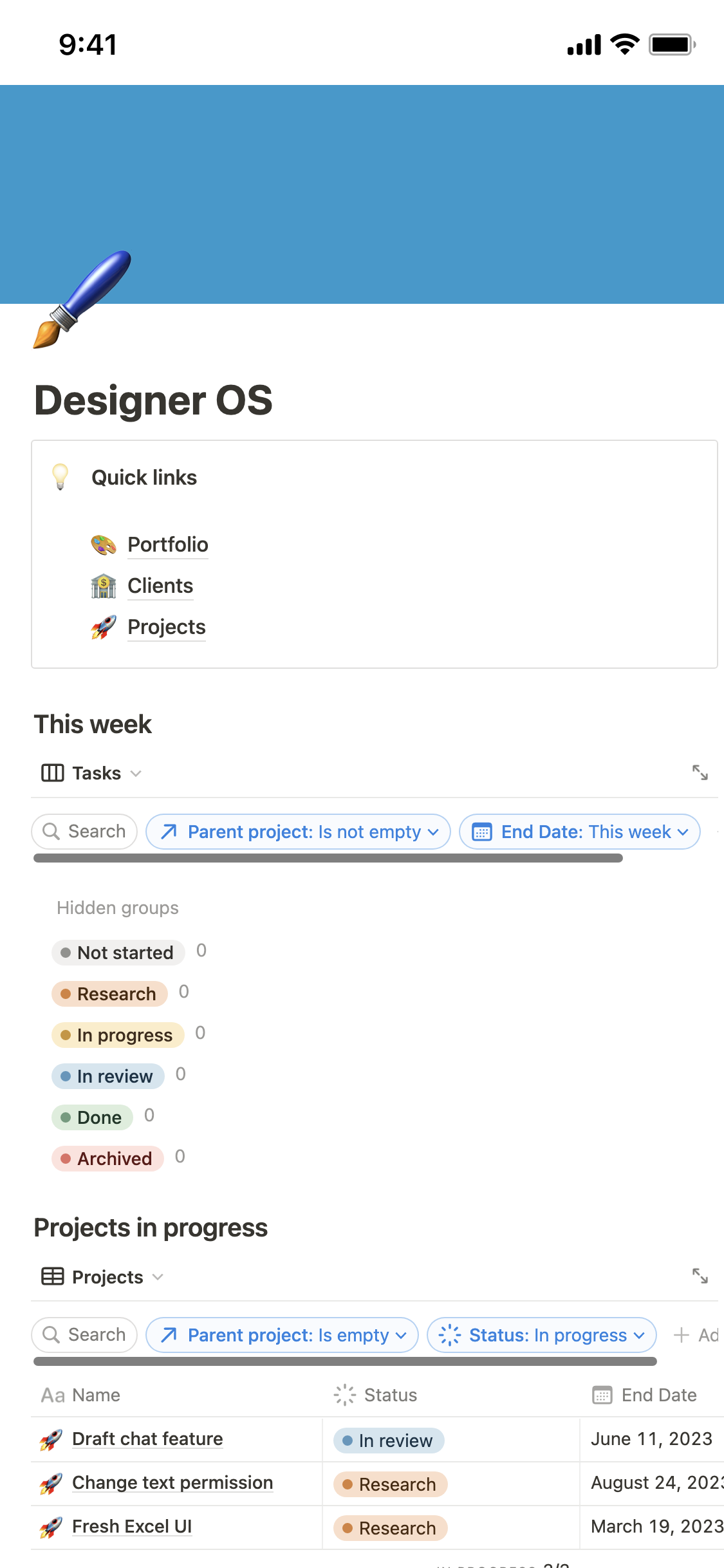The height and width of the screenshot is (1568, 724).
Task: Tap the lightbulb Quick links icon
Action: click(60, 477)
